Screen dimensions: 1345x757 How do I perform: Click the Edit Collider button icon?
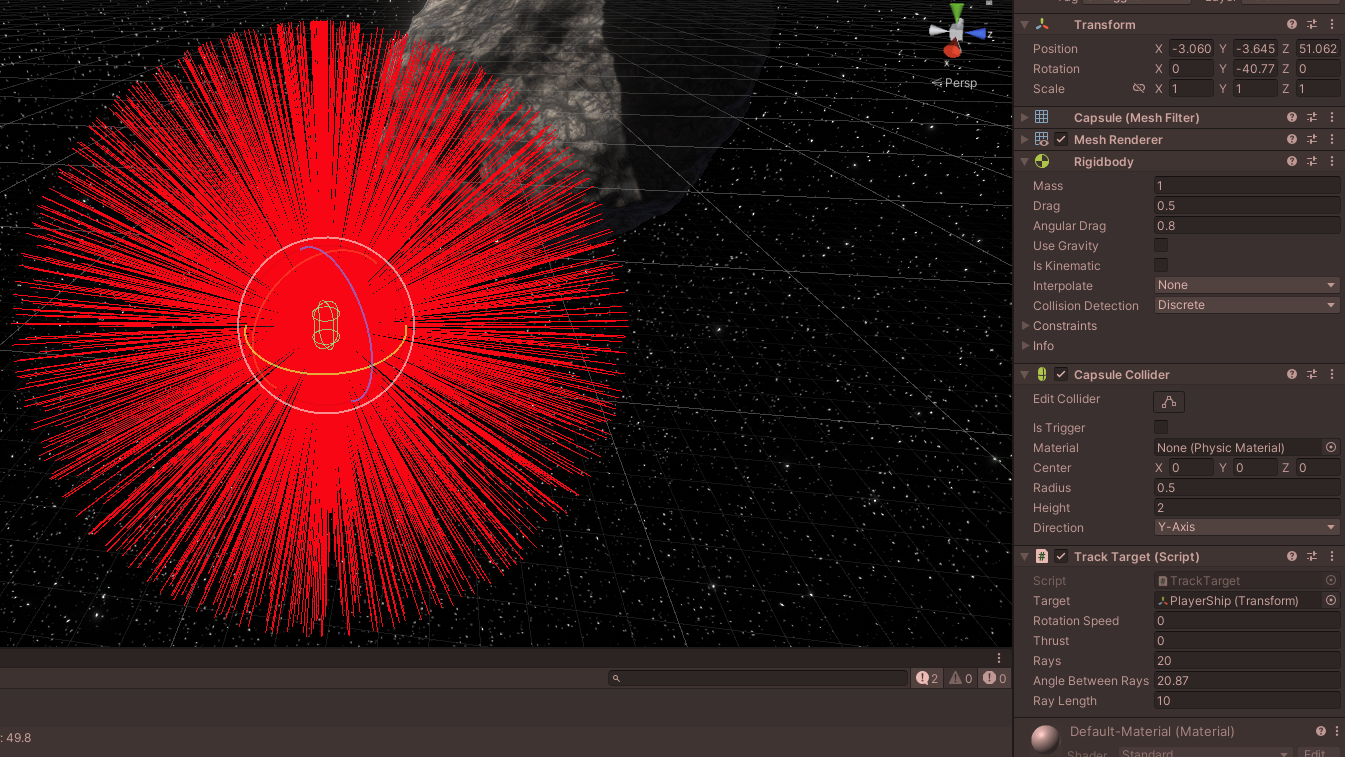1168,402
